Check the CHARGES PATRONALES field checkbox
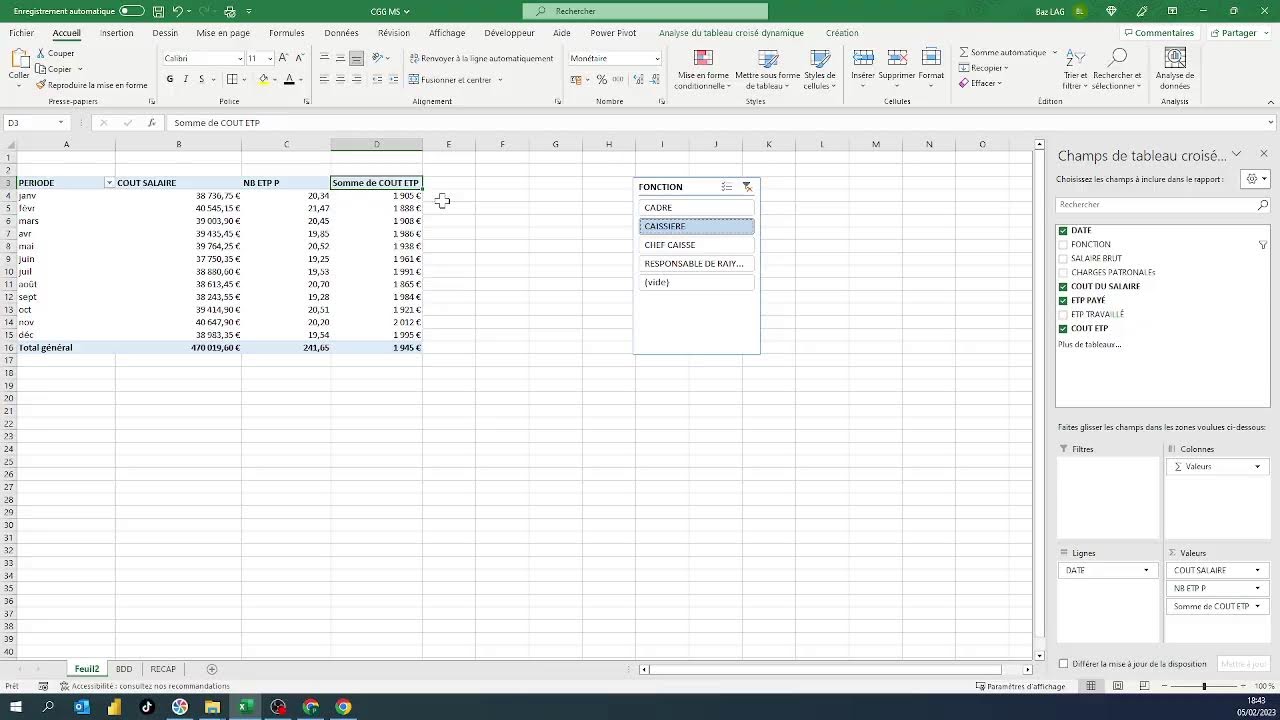The image size is (1280, 720). click(x=1063, y=272)
